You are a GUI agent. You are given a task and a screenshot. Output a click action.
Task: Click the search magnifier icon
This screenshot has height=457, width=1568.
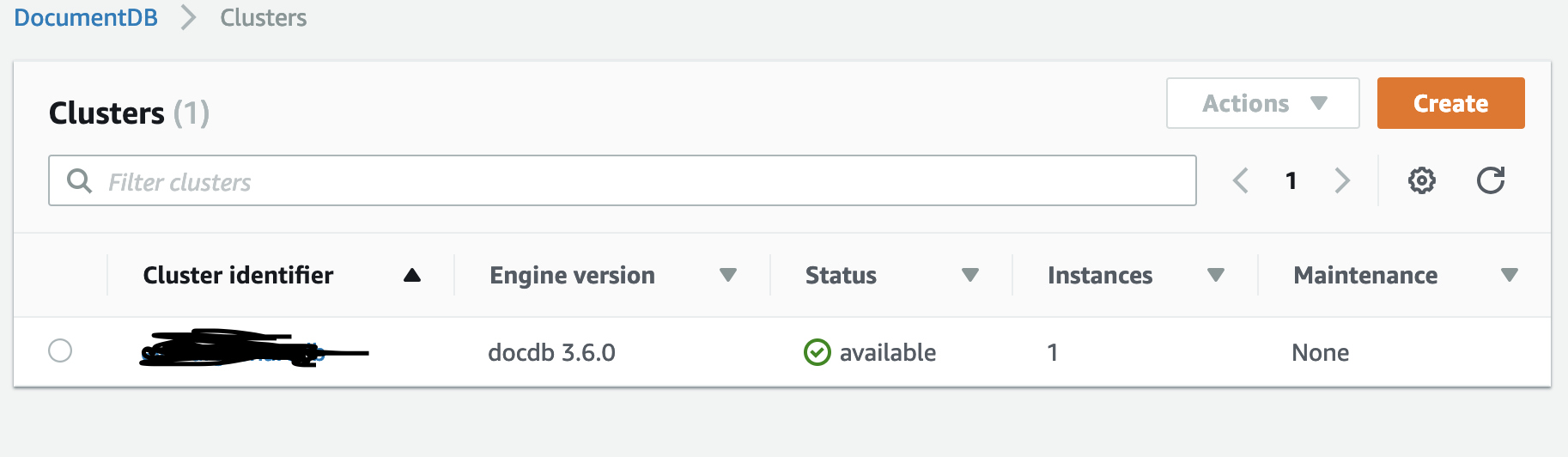coord(79,180)
